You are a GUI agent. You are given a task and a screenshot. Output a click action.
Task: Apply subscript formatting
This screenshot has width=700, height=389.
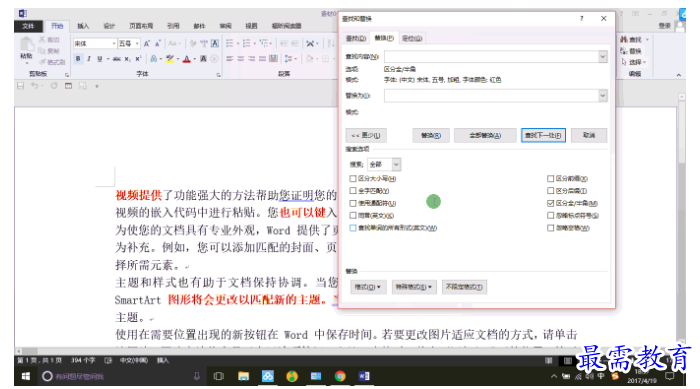click(x=127, y=59)
